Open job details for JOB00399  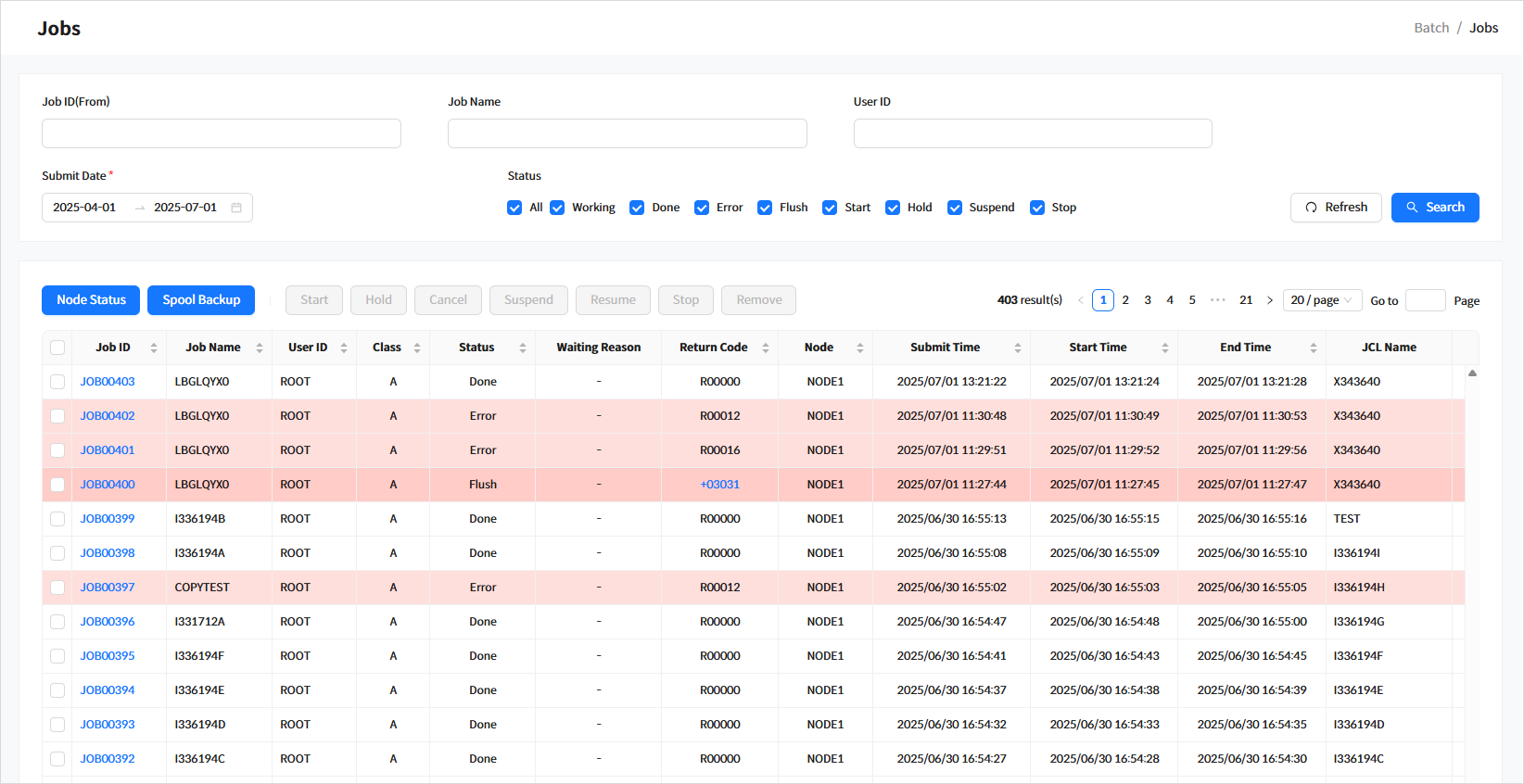click(108, 519)
